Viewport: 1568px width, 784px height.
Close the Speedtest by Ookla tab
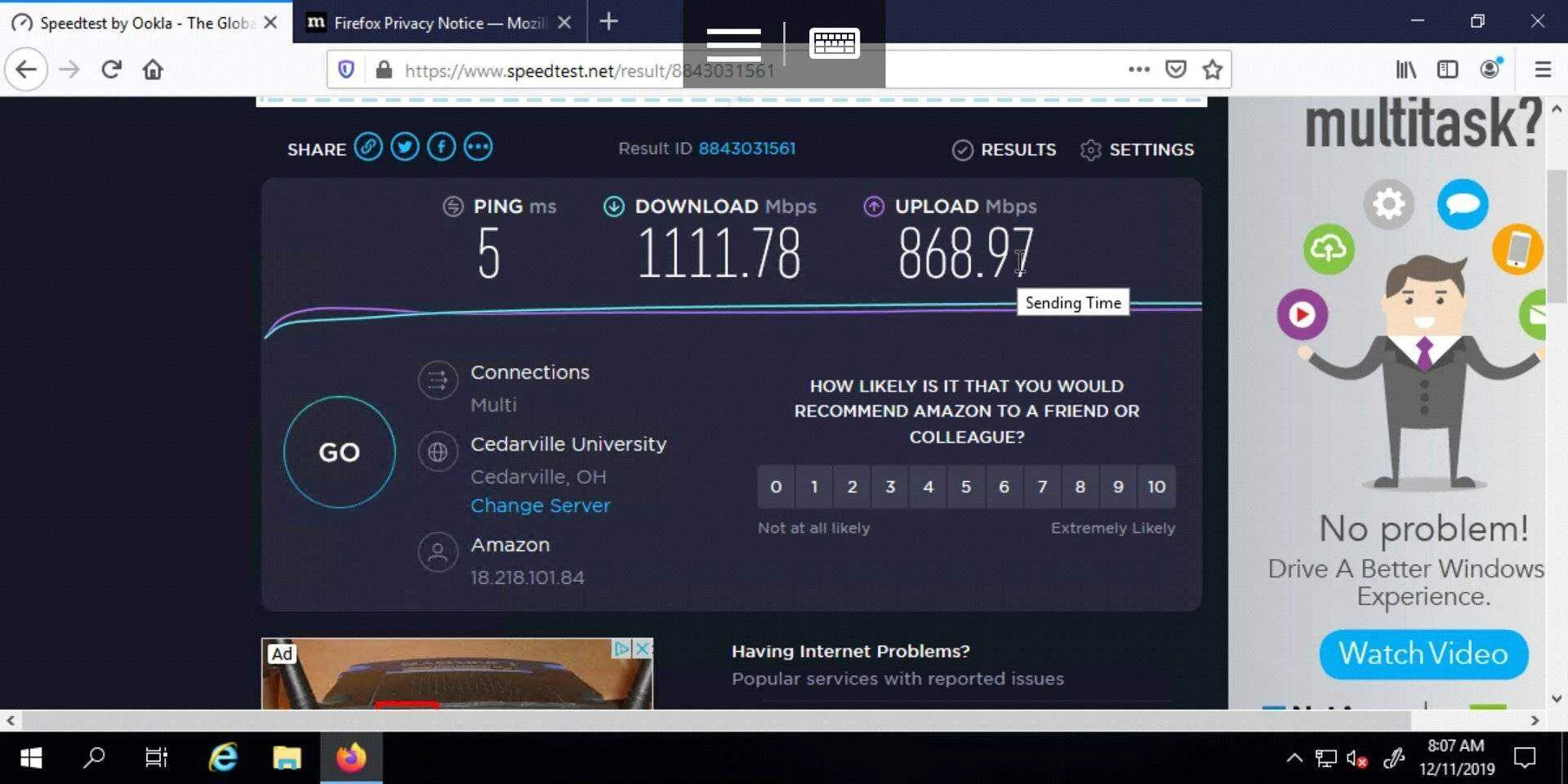(271, 23)
